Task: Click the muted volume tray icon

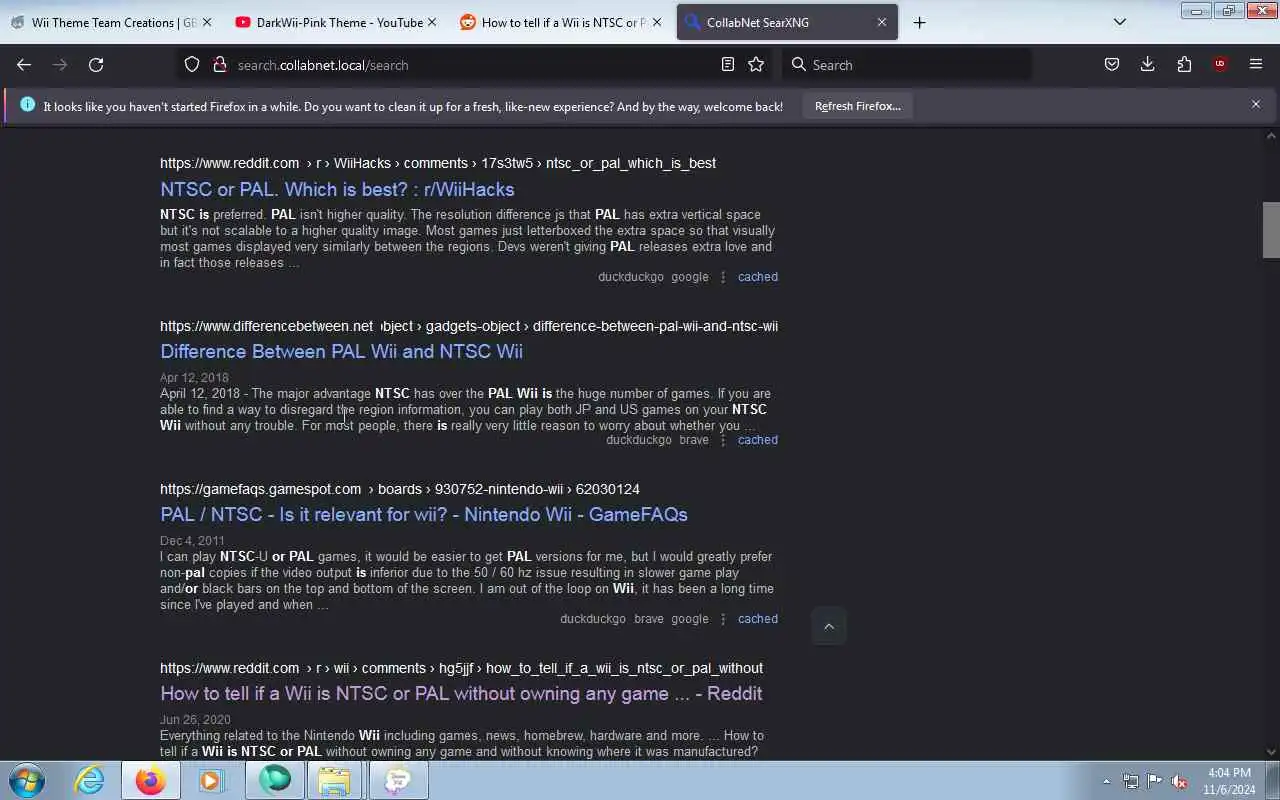Action: [x=1180, y=781]
